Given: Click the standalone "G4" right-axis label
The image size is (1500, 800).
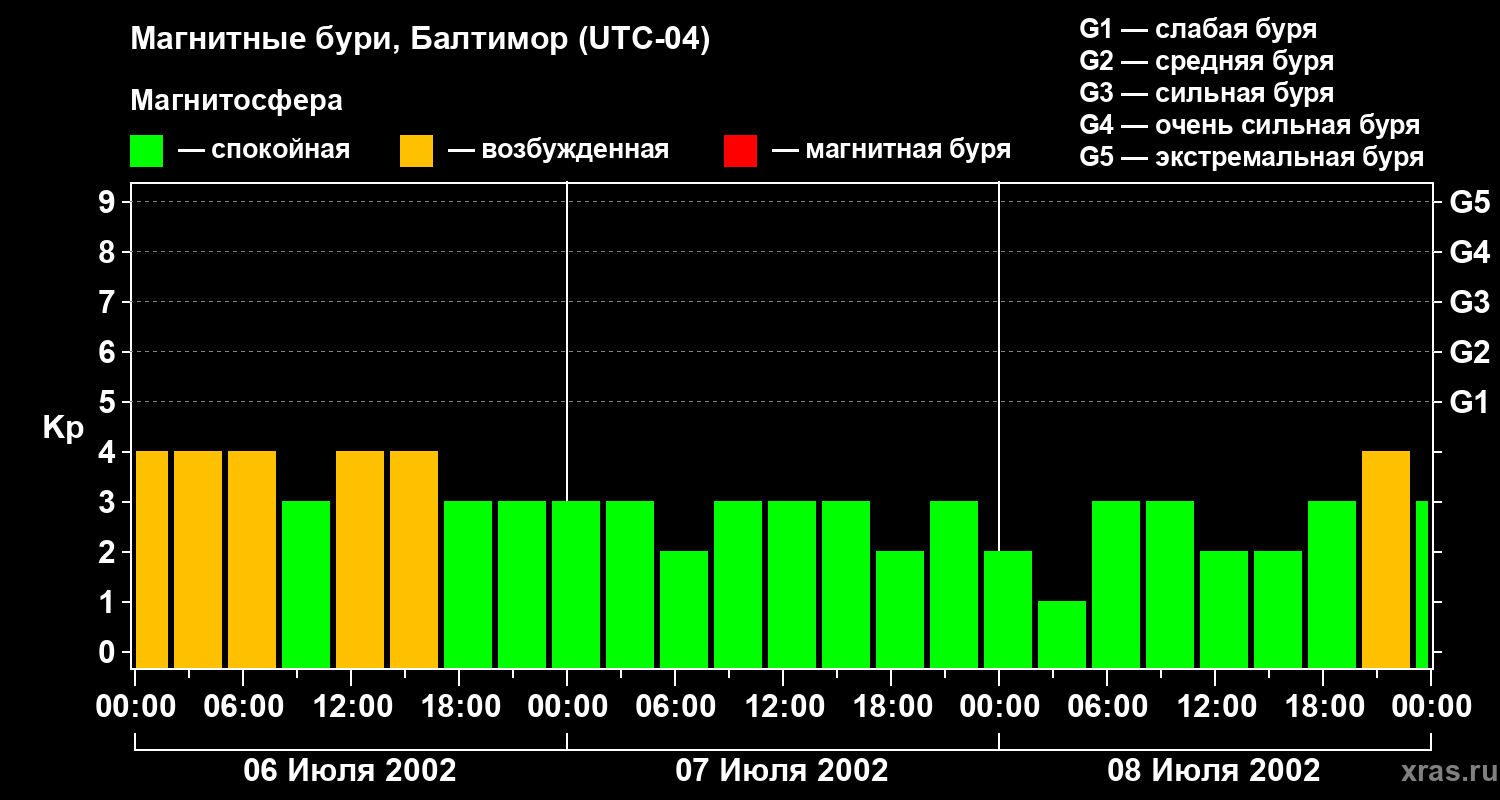Looking at the screenshot, I should coord(1469,252).
